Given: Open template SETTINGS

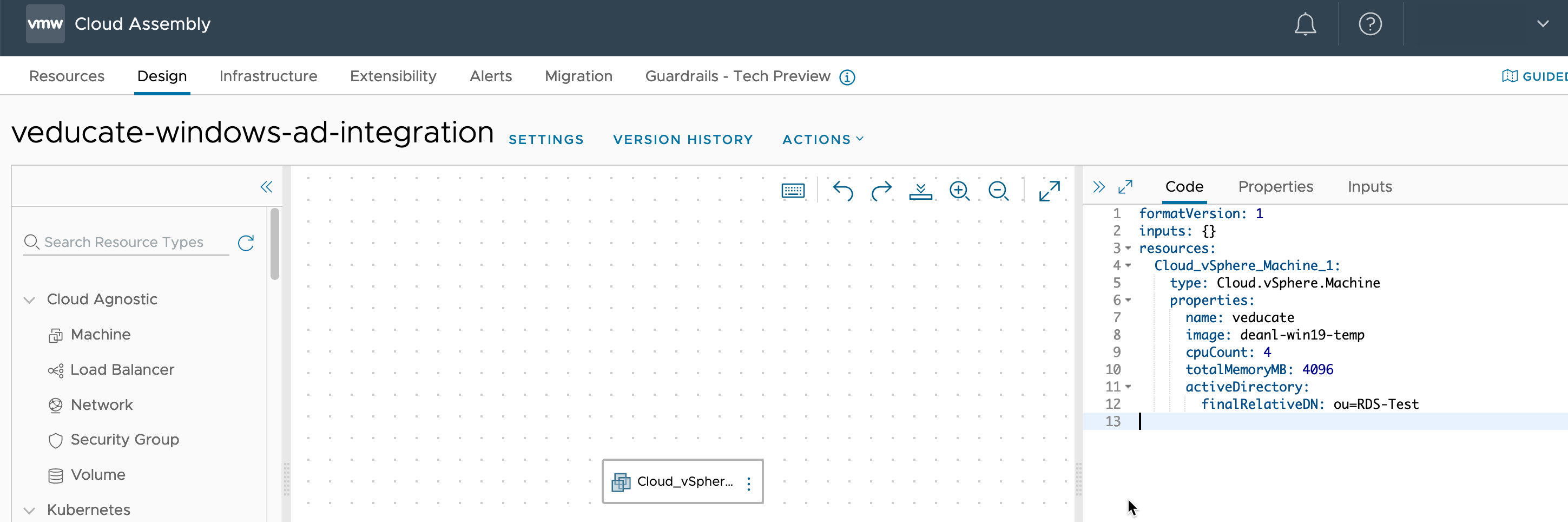Looking at the screenshot, I should pos(546,140).
